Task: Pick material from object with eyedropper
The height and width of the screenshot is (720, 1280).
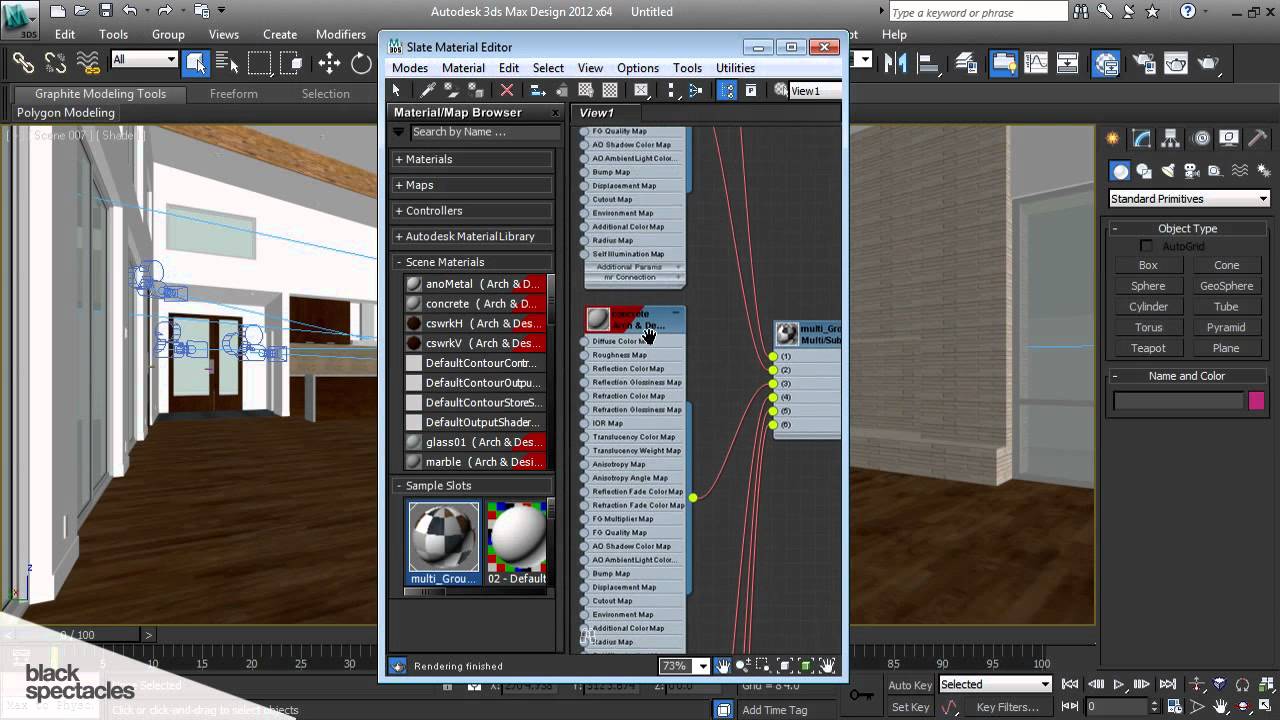Action: coord(428,90)
